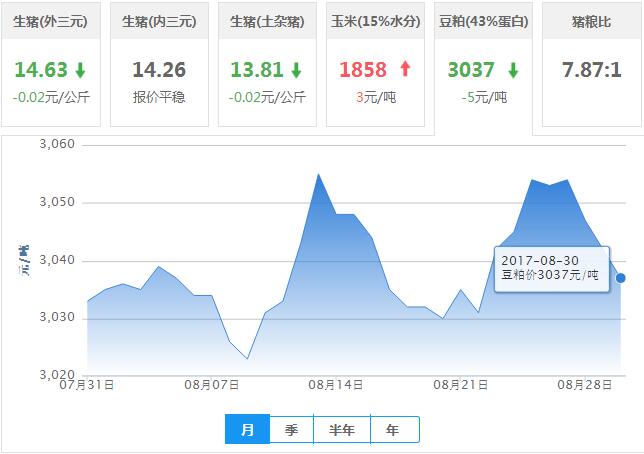Click the 2017-08-30 豆粕价 tooltip box
Viewport: 644px width, 454px height.
pos(552,269)
